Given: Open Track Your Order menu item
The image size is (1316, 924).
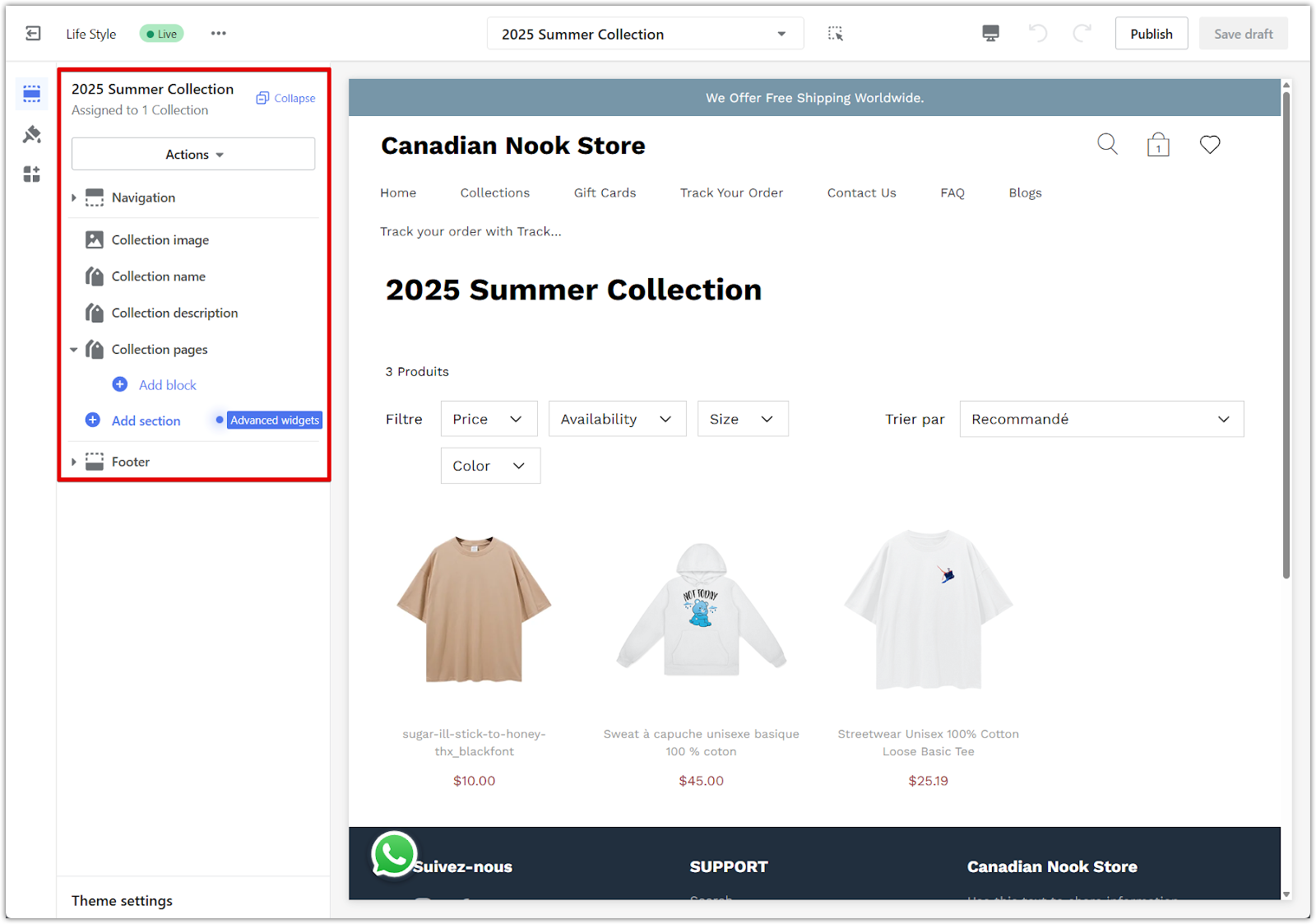Looking at the screenshot, I should click(x=731, y=193).
